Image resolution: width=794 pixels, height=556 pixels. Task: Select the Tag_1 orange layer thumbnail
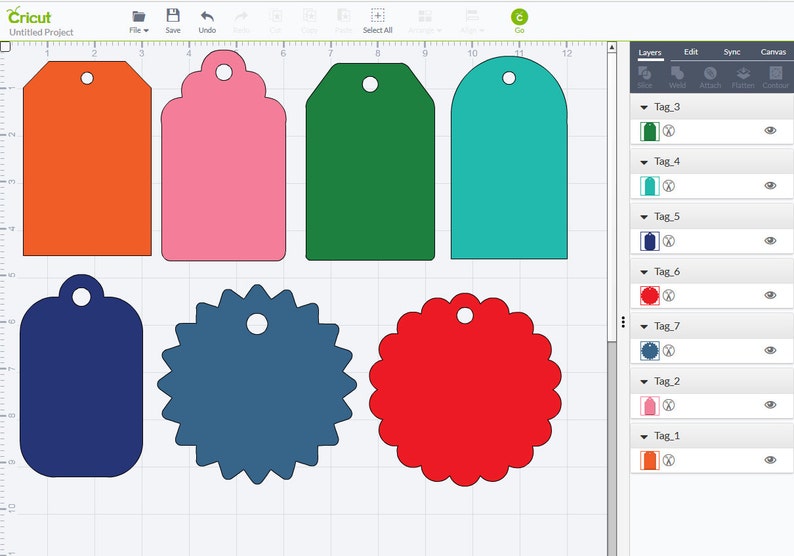tap(650, 460)
